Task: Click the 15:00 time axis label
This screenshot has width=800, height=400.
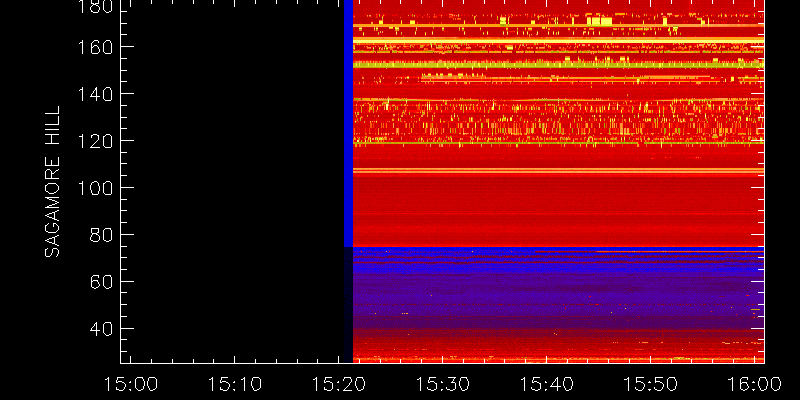Action: coord(131,384)
